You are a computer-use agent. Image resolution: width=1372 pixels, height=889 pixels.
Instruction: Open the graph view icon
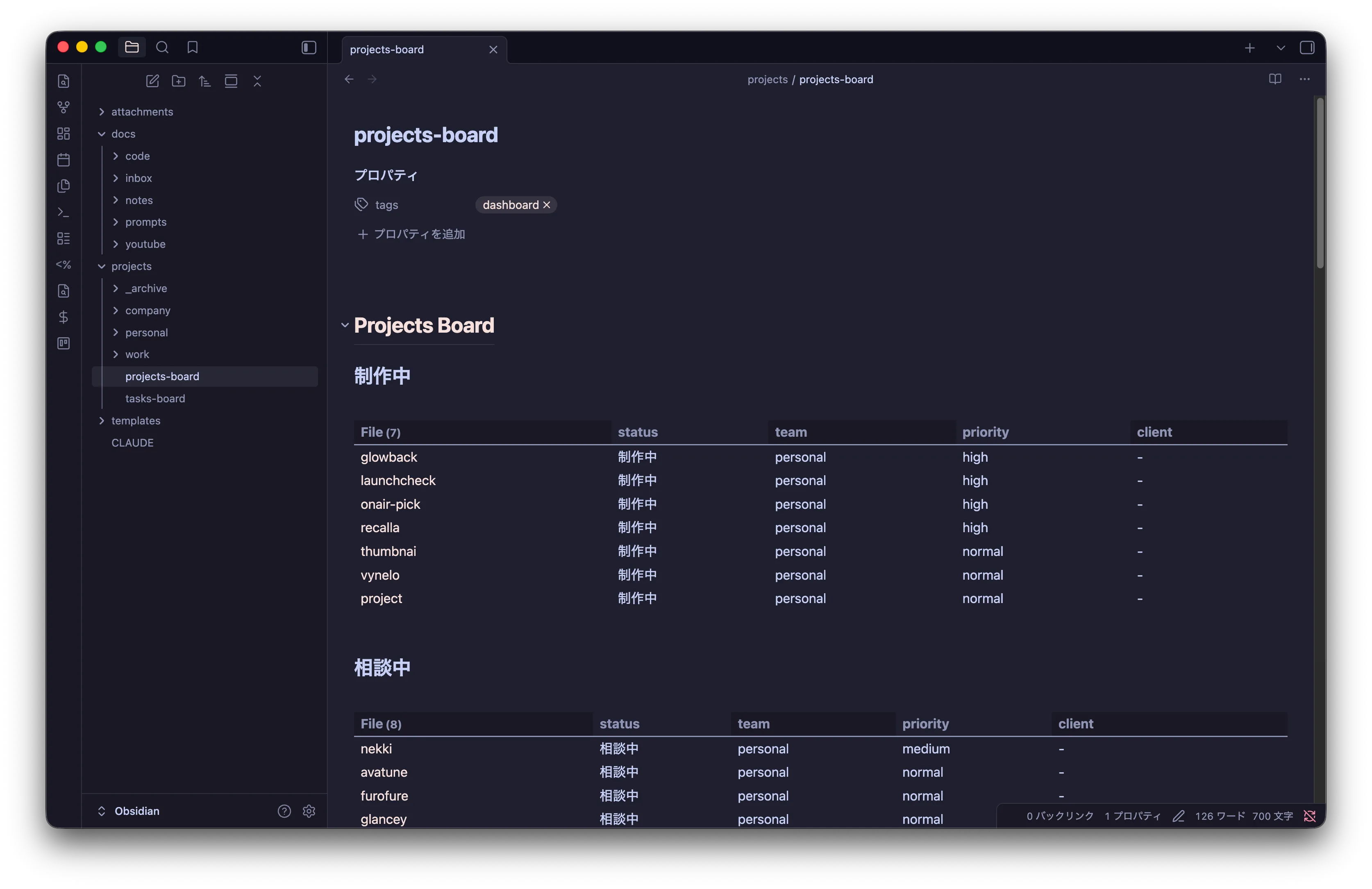pos(64,107)
